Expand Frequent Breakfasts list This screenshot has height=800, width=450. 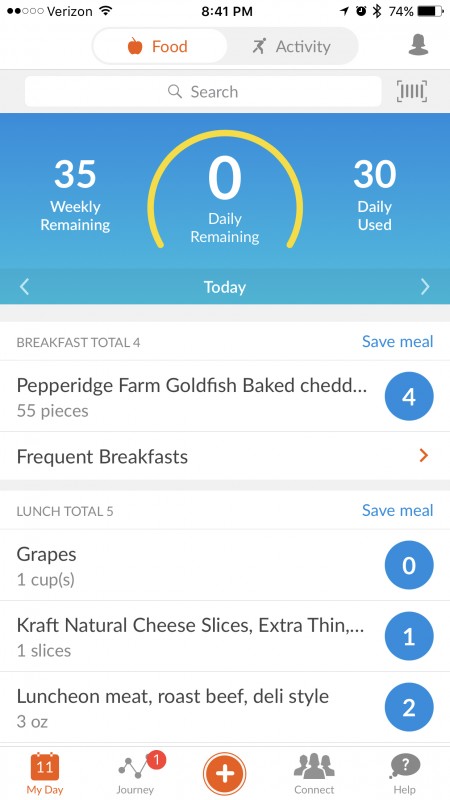(x=225, y=456)
